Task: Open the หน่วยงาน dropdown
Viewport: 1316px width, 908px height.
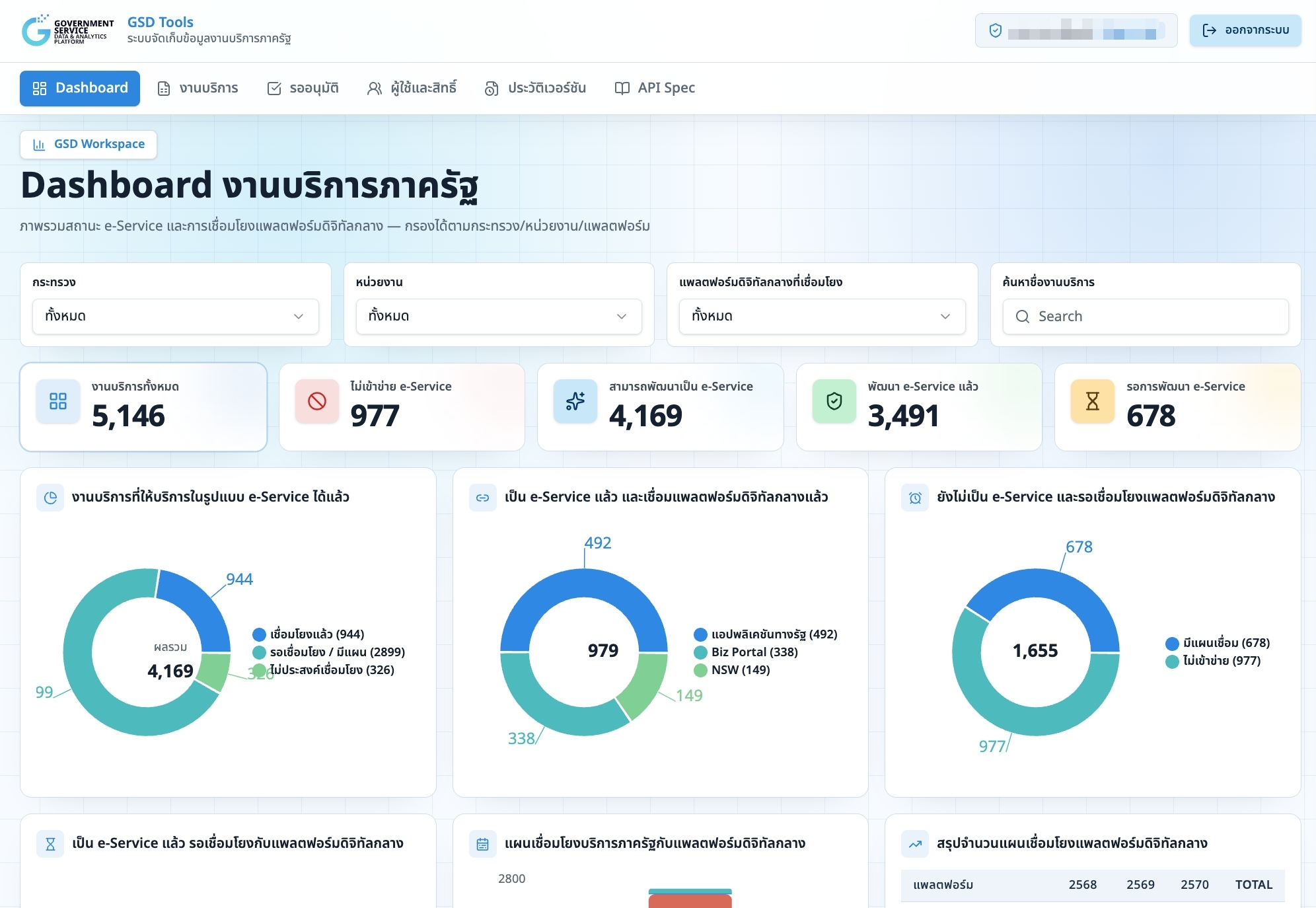Action: (x=499, y=317)
